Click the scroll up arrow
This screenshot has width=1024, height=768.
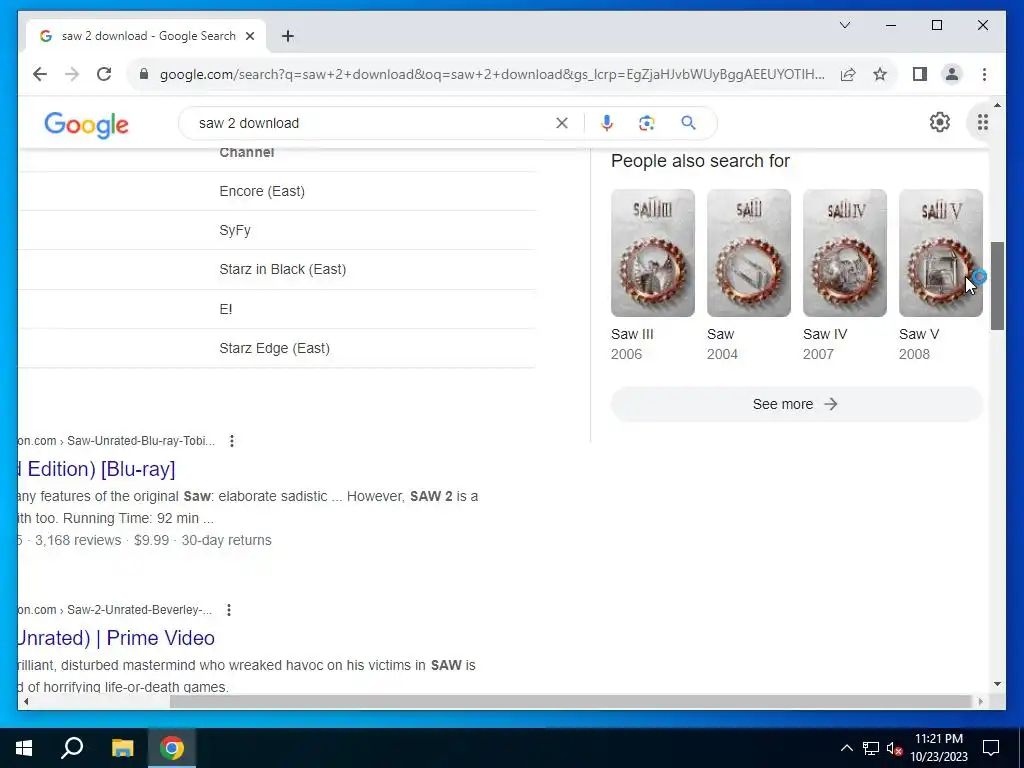pyautogui.click(x=997, y=104)
